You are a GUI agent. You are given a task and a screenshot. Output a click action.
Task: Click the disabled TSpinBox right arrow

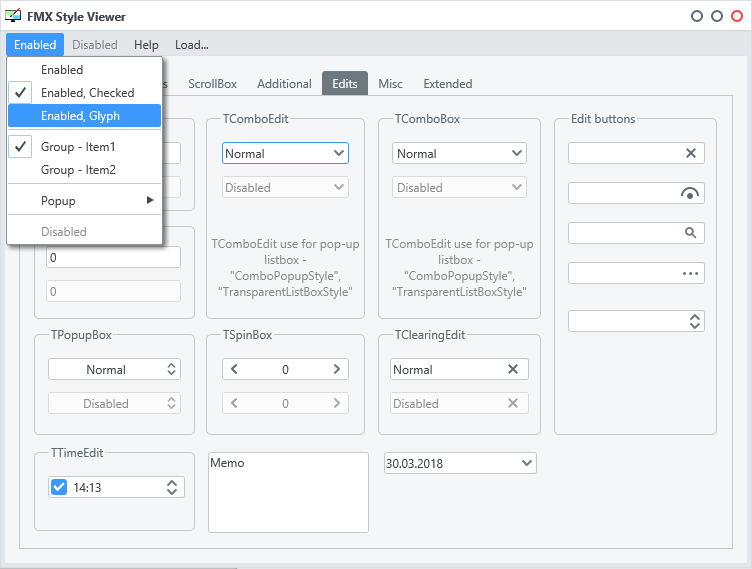pyautogui.click(x=337, y=403)
